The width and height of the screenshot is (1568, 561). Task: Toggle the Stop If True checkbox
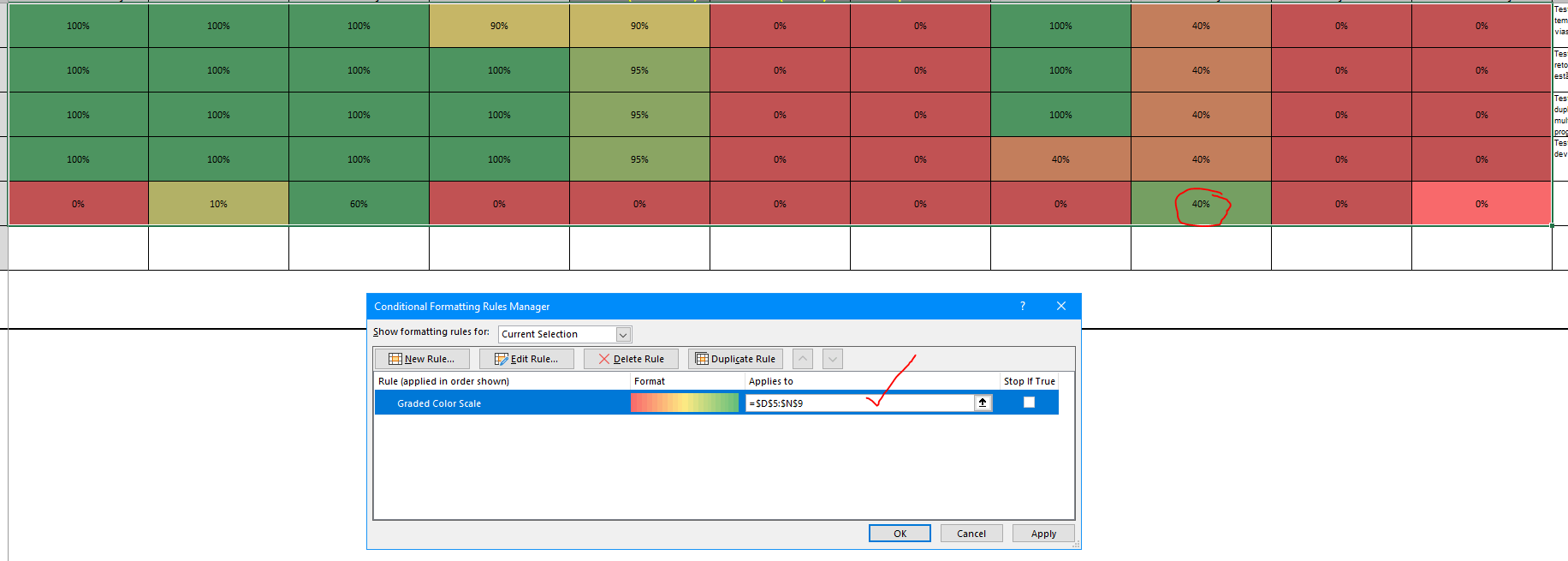tap(1029, 403)
